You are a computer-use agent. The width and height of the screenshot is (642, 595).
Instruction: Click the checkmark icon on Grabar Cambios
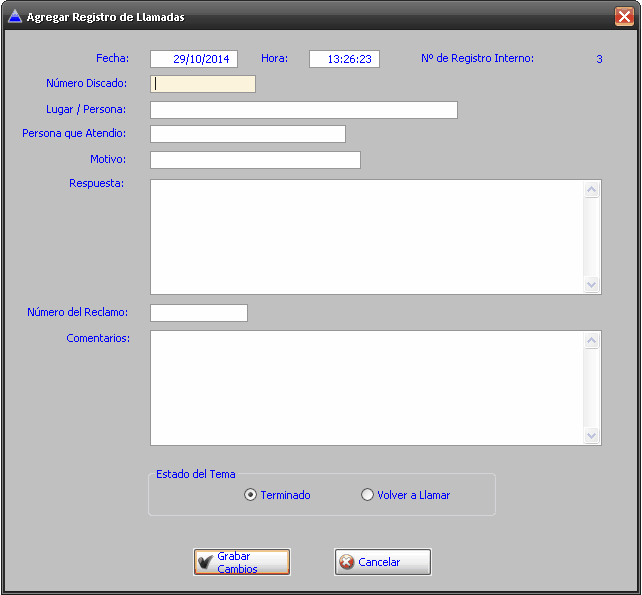click(x=205, y=562)
